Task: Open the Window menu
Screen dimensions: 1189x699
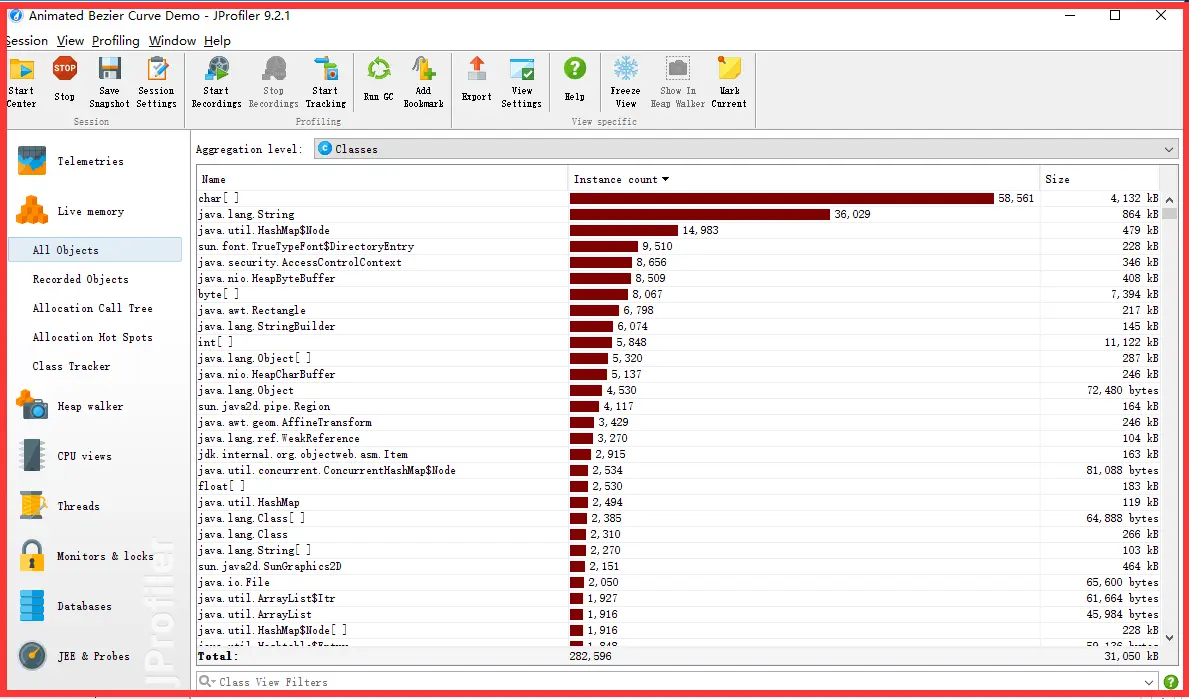Action: (x=172, y=41)
